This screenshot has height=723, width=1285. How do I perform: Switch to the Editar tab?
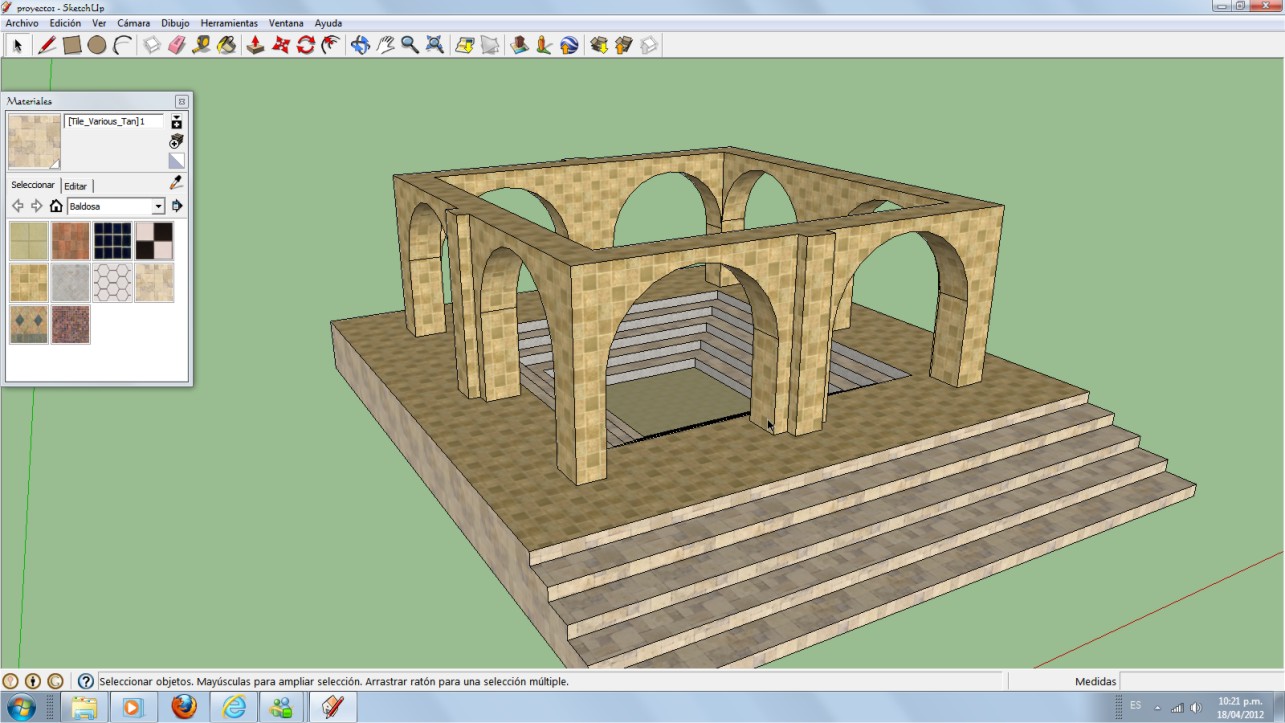[x=76, y=186]
